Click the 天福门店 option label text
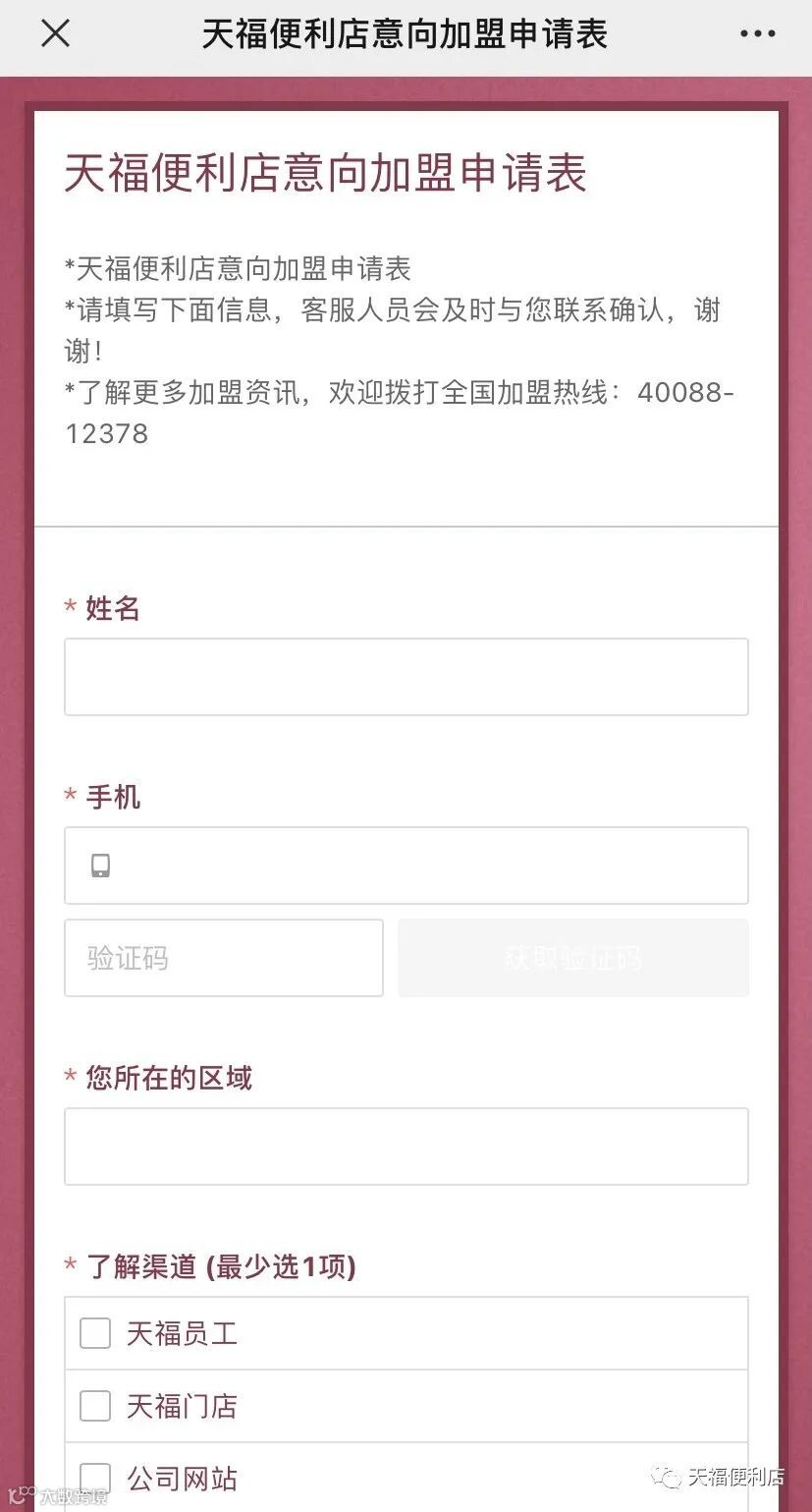The height and width of the screenshot is (1512, 812). [x=182, y=1406]
